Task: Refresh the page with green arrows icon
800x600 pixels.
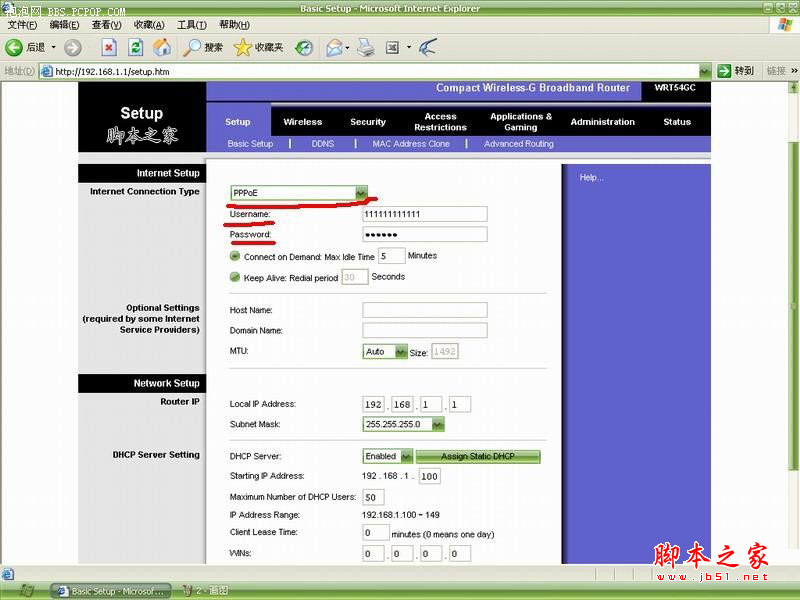Action: click(x=135, y=48)
